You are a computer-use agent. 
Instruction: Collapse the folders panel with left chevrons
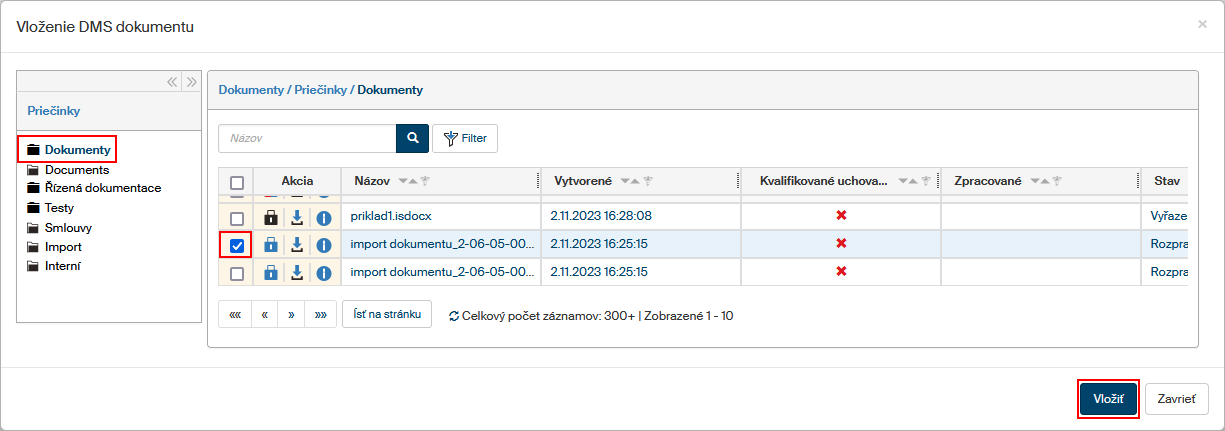(172, 82)
